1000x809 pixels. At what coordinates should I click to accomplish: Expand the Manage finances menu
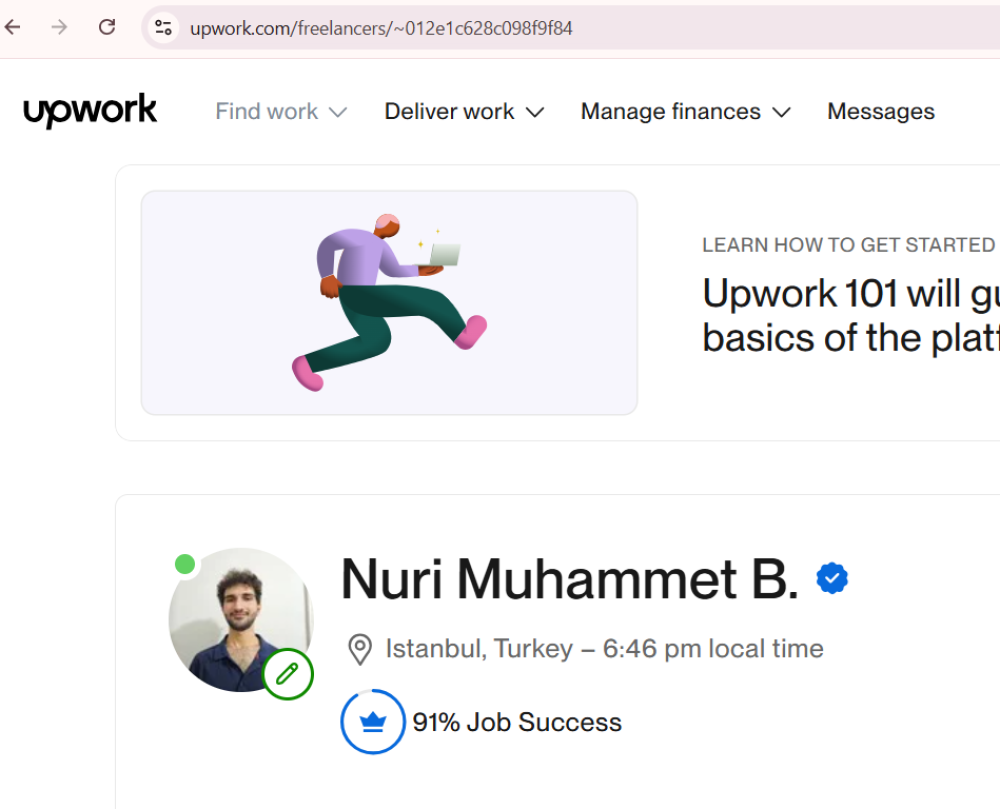(685, 112)
